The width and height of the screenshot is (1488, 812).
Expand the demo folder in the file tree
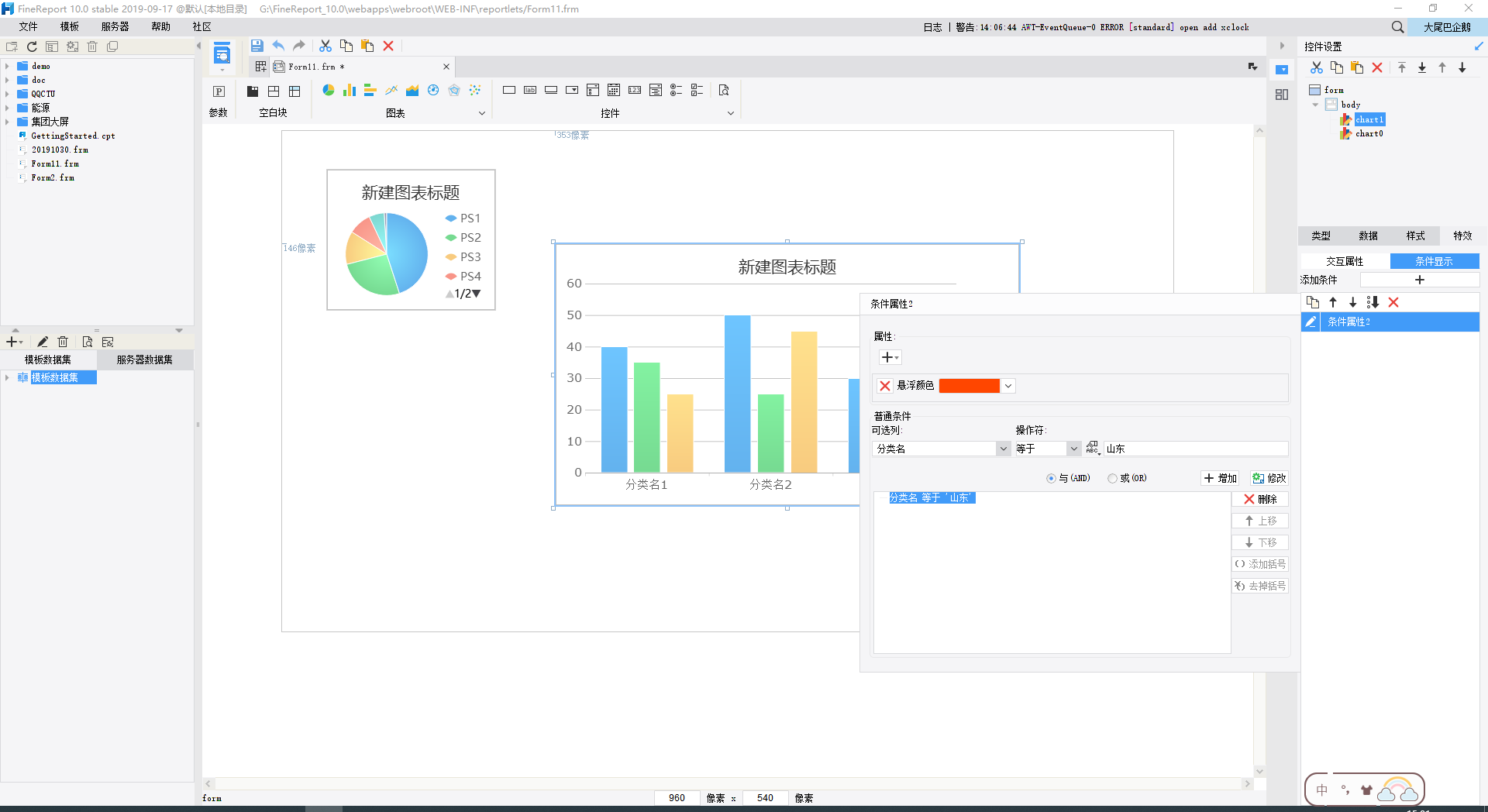point(7,67)
